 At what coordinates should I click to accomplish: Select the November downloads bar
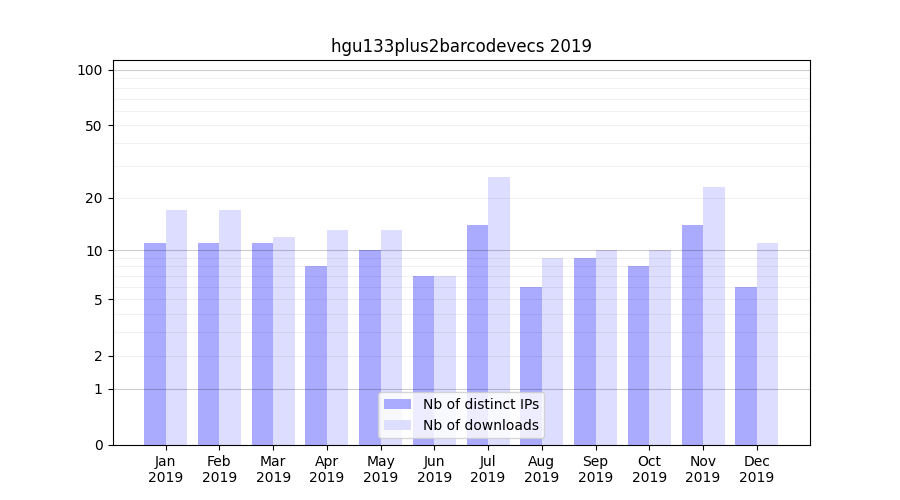714,315
